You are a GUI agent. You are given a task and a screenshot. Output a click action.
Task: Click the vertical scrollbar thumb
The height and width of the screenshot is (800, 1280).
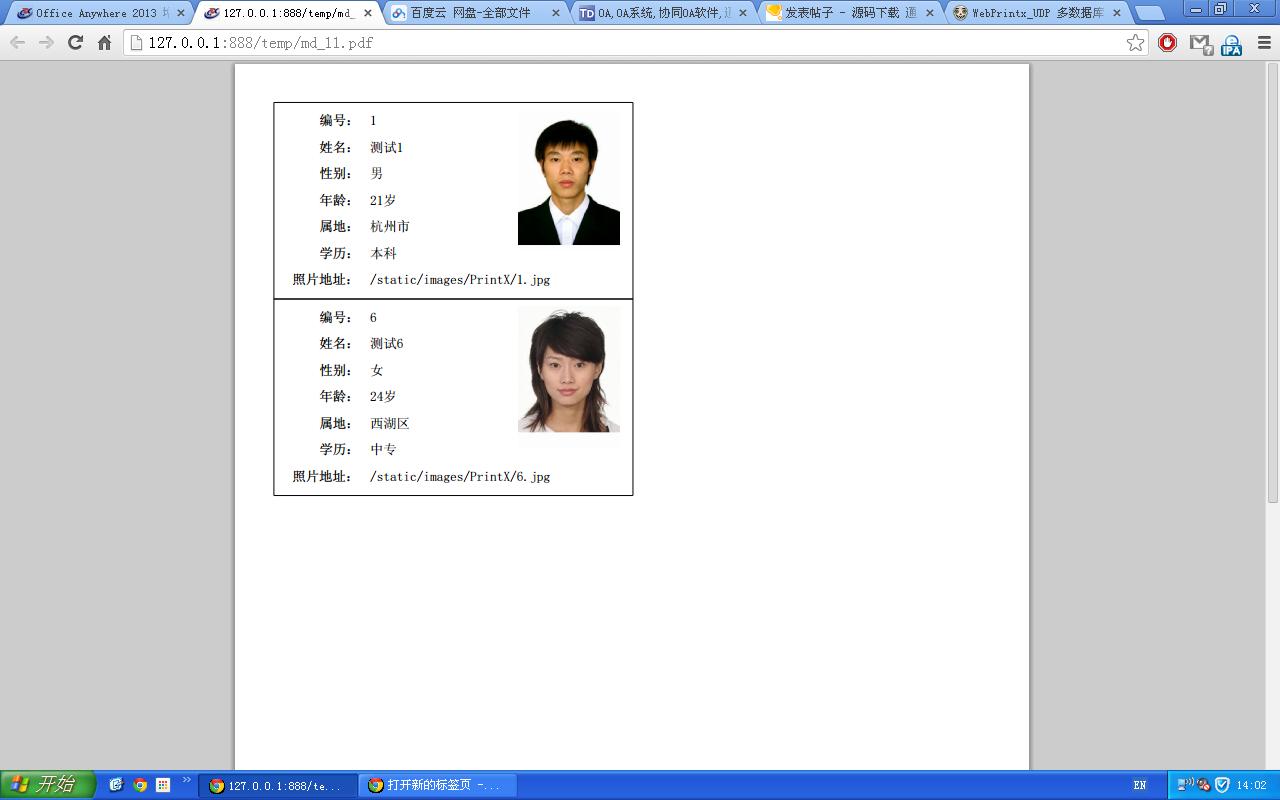coord(1272,283)
